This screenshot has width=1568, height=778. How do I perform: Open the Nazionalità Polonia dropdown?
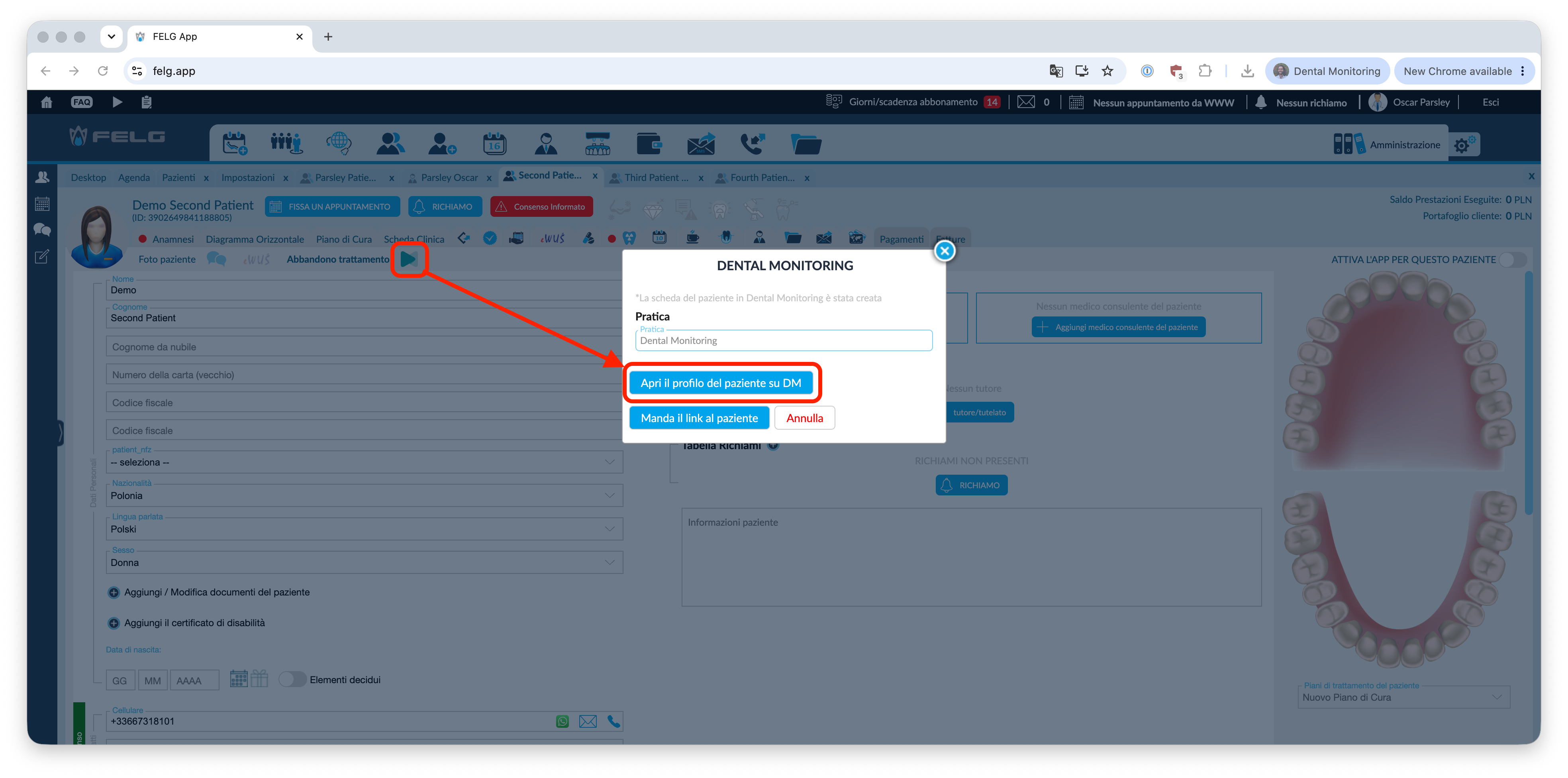[364, 495]
